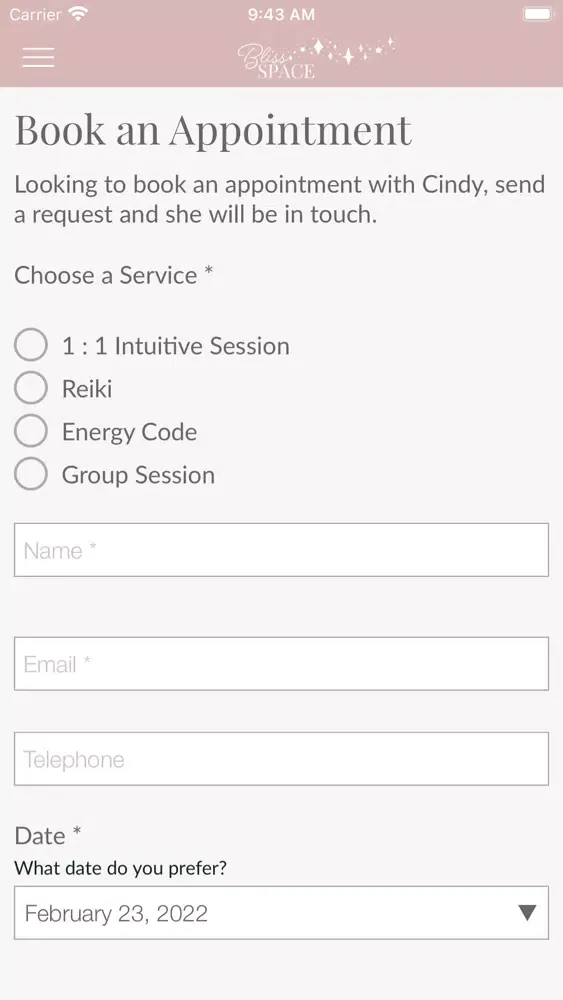Tap the Telephone input box
Screen dimensions: 563x1000
tap(281, 759)
